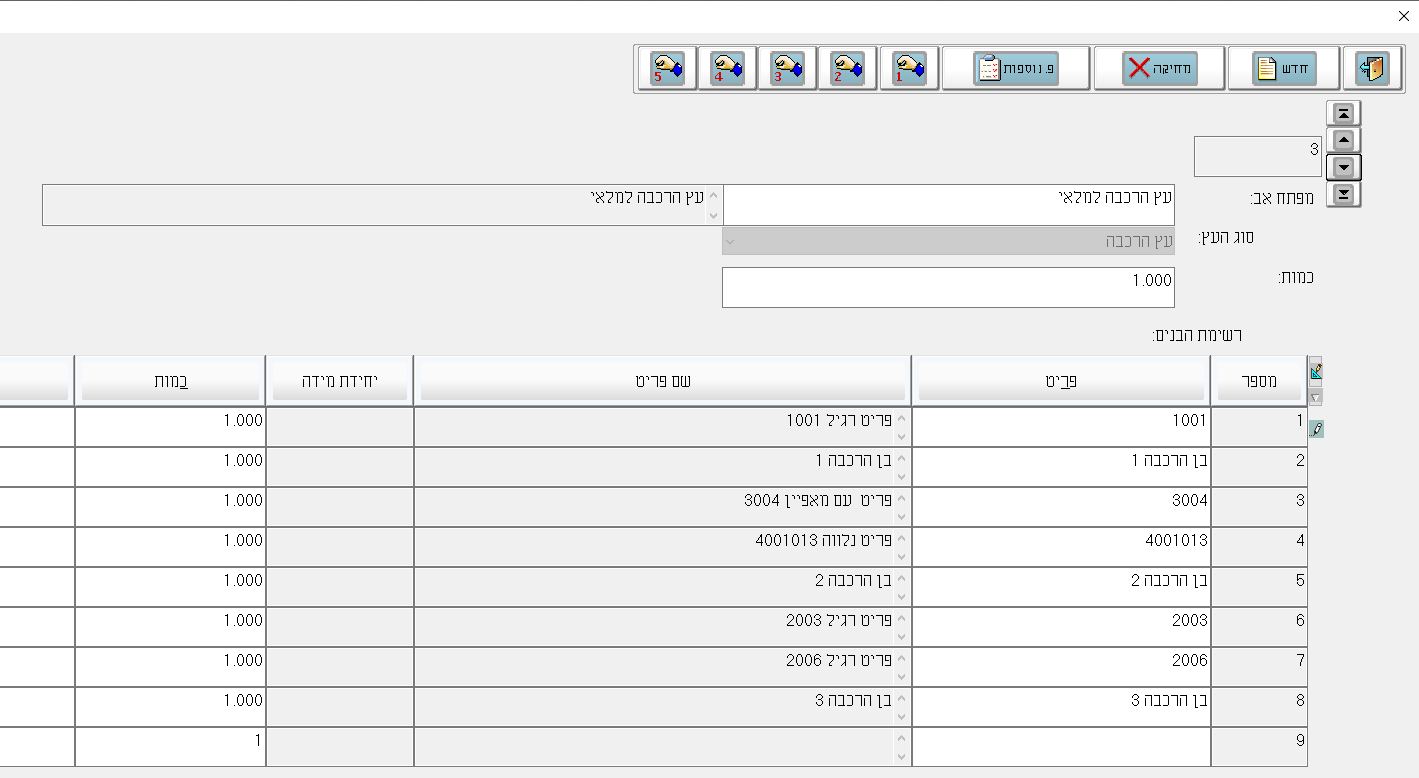
Task: Click the hand icon numbered 2
Action: pyautogui.click(x=847, y=69)
